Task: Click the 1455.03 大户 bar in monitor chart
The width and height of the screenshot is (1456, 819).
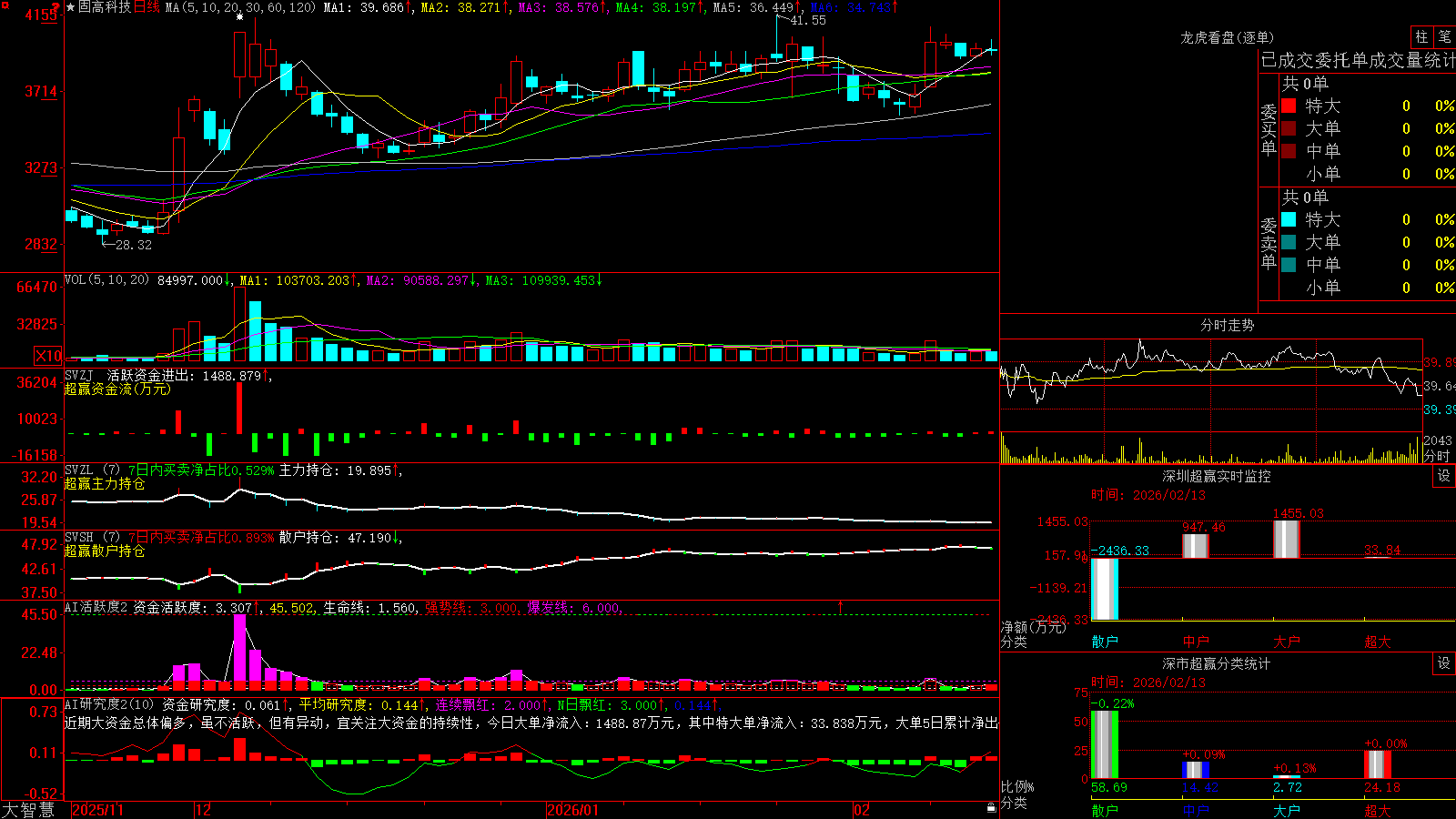Action: 1287,539
